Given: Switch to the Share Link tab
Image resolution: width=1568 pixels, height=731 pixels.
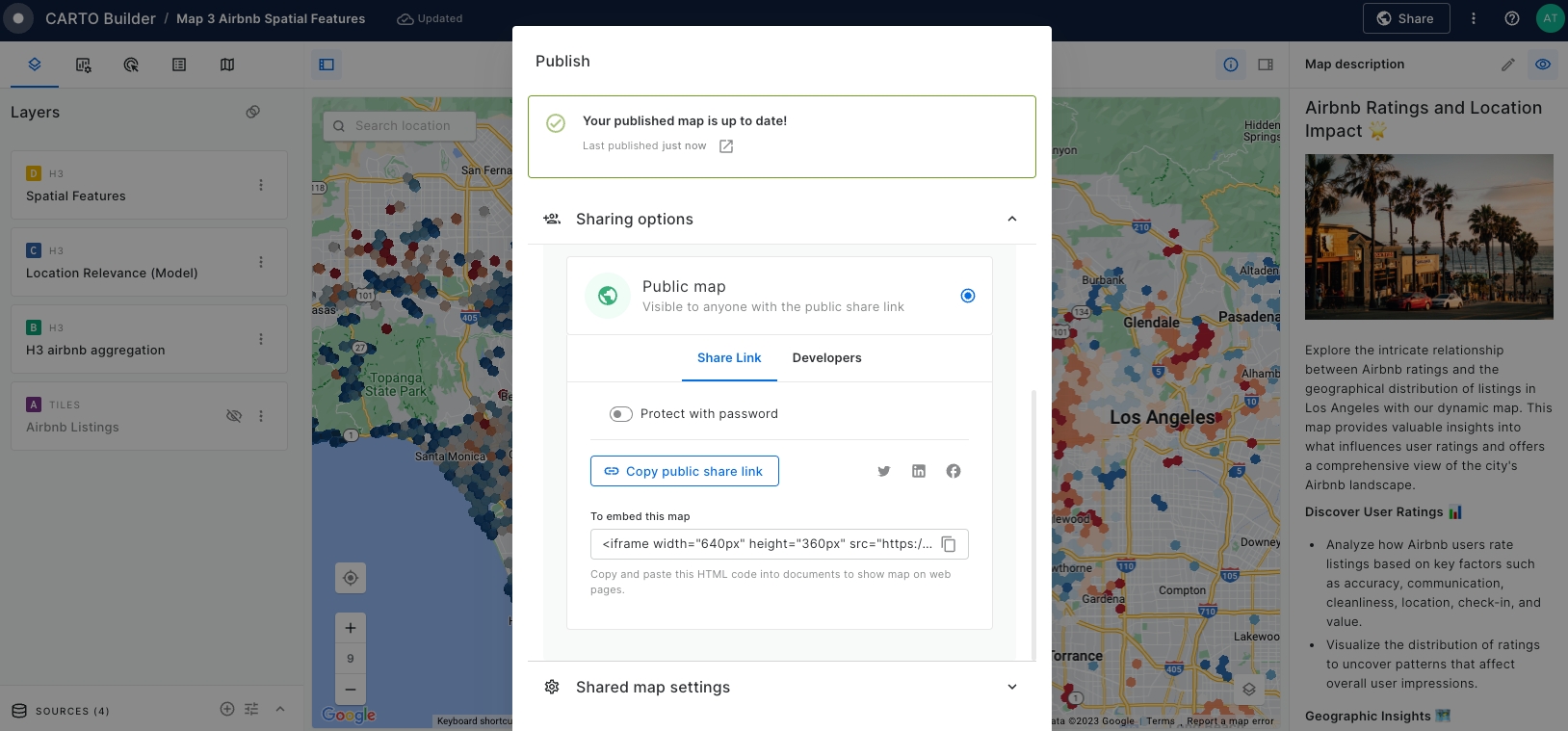Looking at the screenshot, I should click(729, 357).
